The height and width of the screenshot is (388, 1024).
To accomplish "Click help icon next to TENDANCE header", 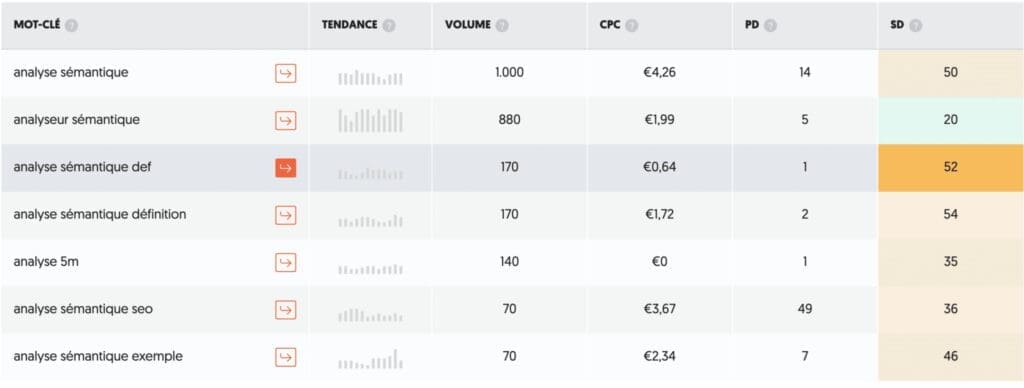I will [x=389, y=26].
